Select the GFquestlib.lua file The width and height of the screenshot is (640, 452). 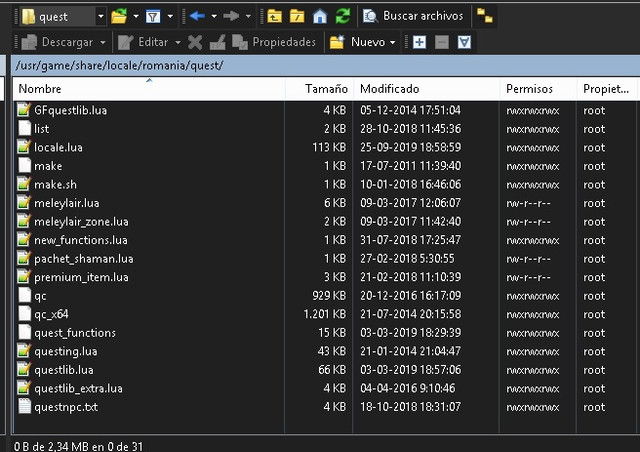coord(71,110)
